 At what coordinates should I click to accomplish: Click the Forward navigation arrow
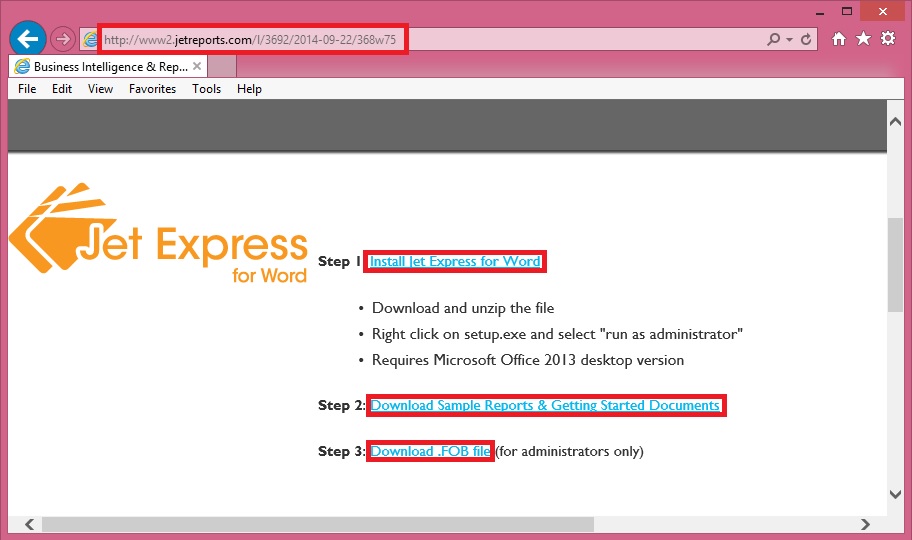tap(62, 39)
